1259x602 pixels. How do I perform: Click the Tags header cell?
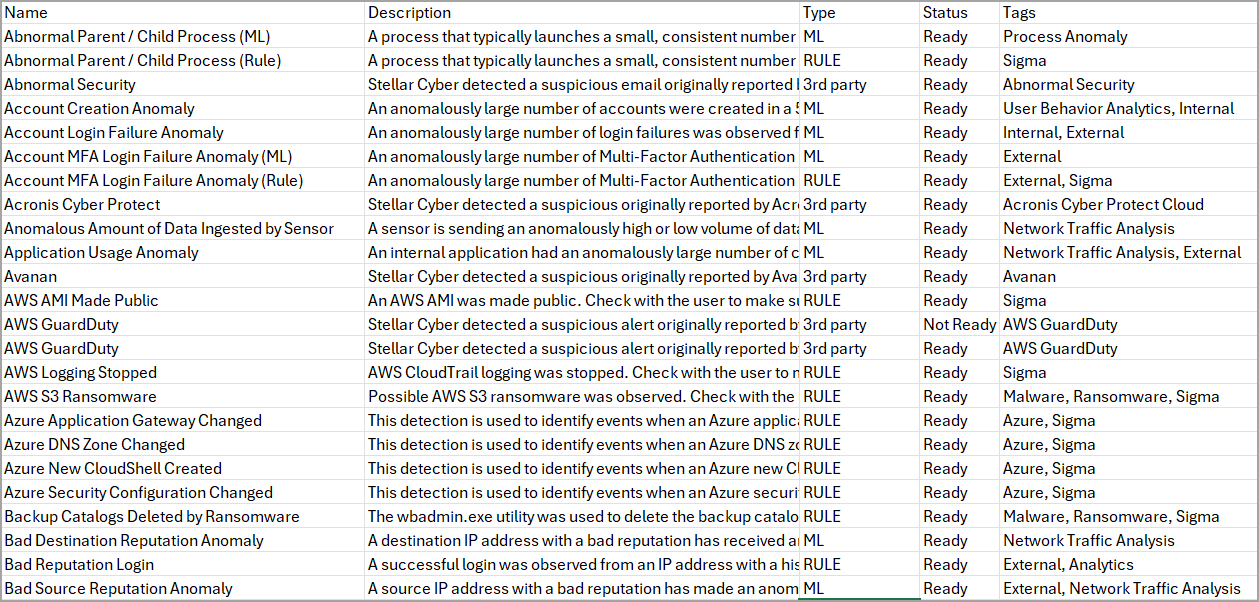(x=1128, y=13)
